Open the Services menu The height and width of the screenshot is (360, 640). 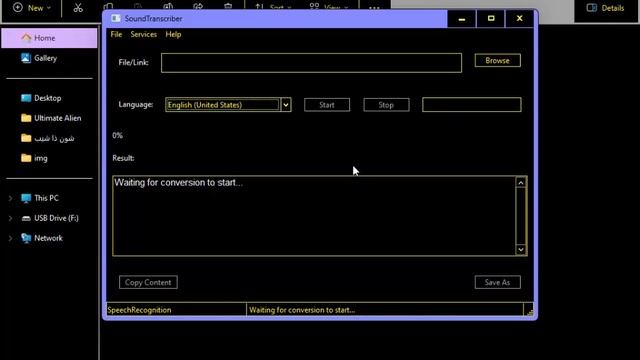pos(143,34)
